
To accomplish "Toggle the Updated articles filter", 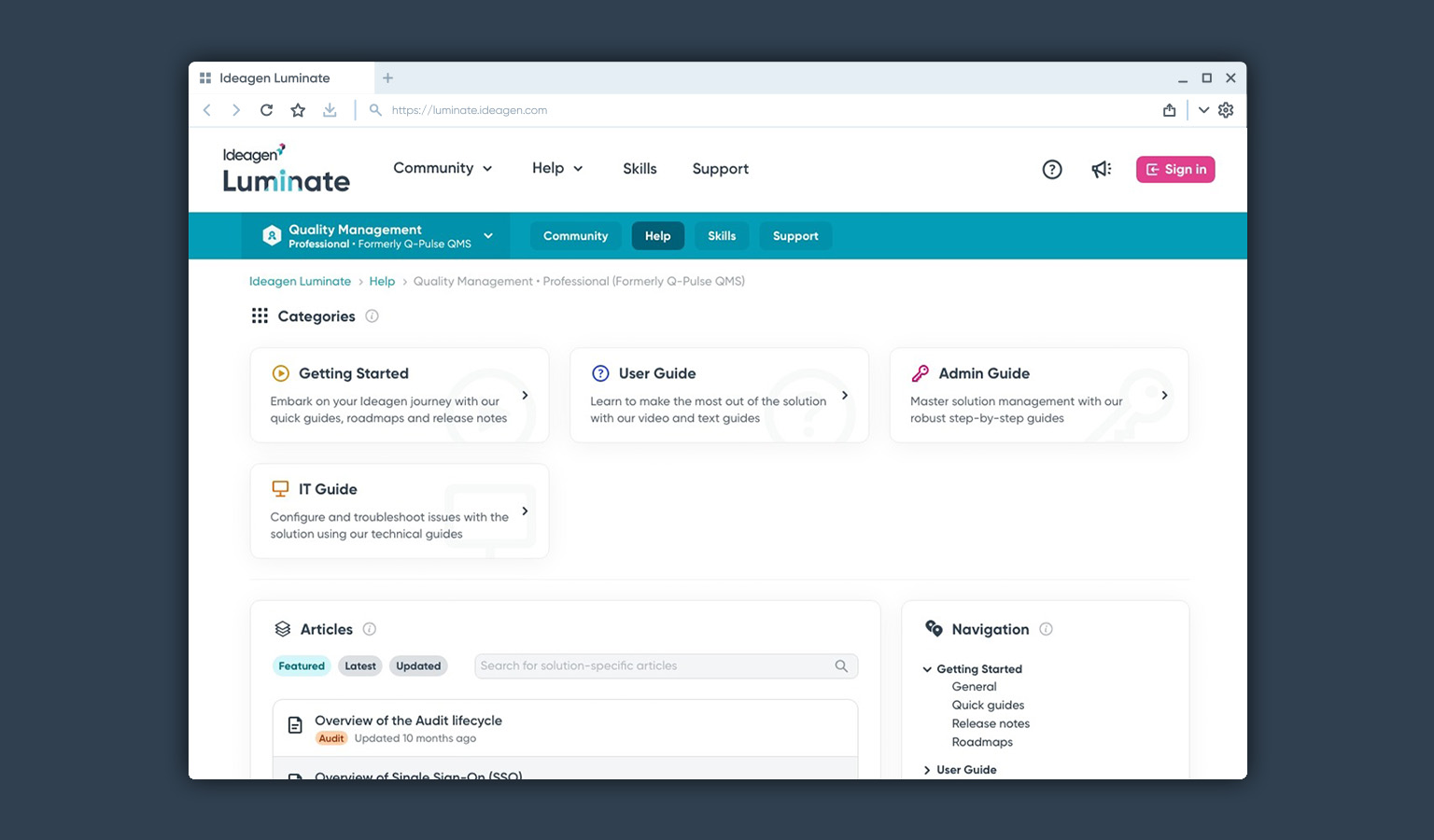I will tap(418, 666).
